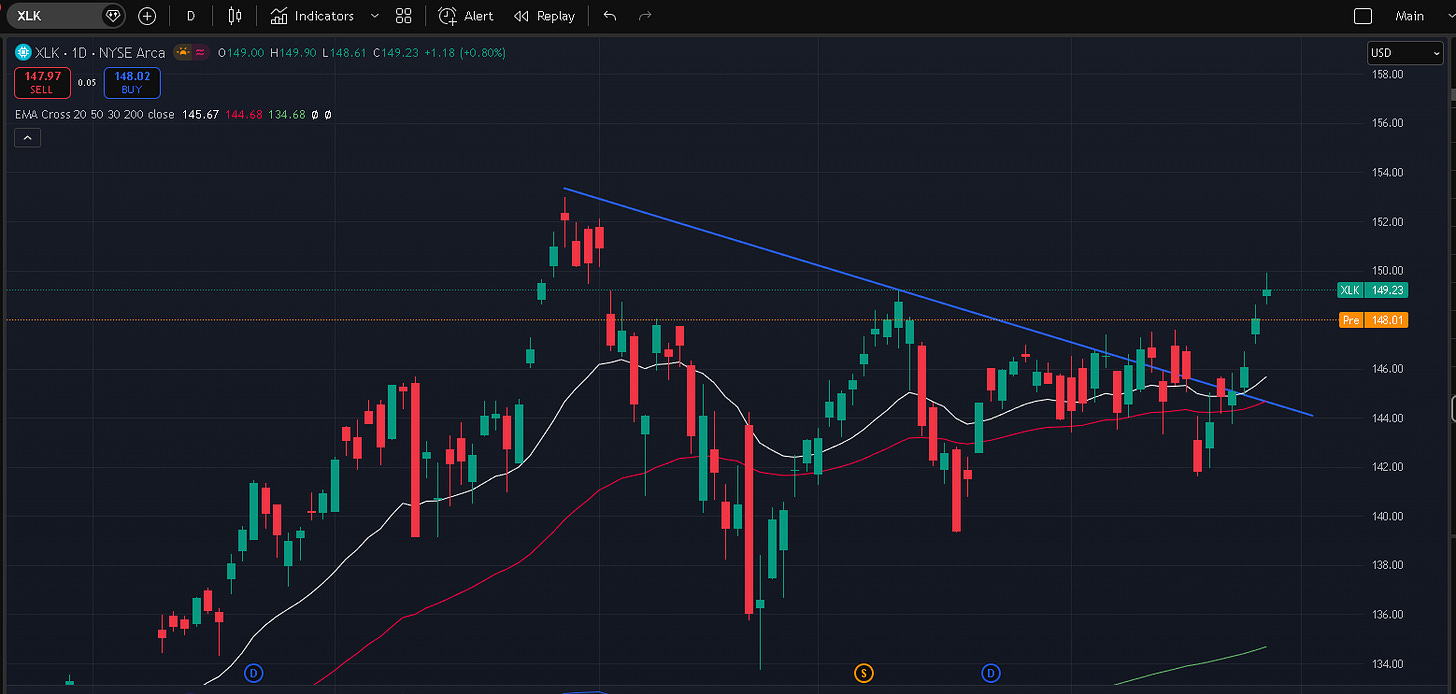This screenshot has height=694, width=1456.
Task: Click the red EMA value 144.68
Action: pyautogui.click(x=245, y=115)
